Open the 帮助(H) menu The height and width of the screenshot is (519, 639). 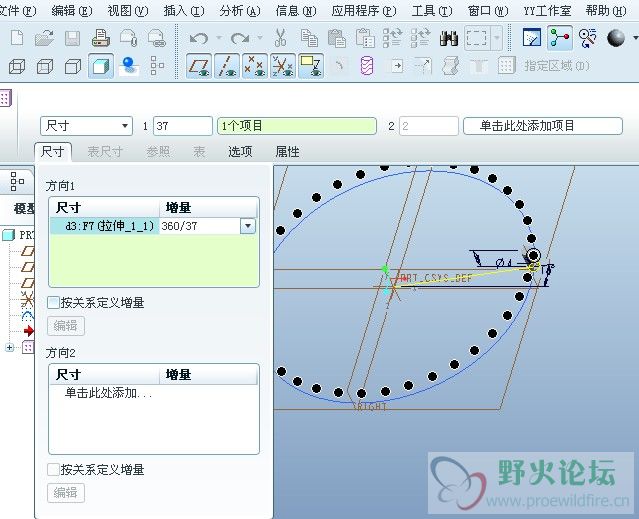[x=606, y=11]
